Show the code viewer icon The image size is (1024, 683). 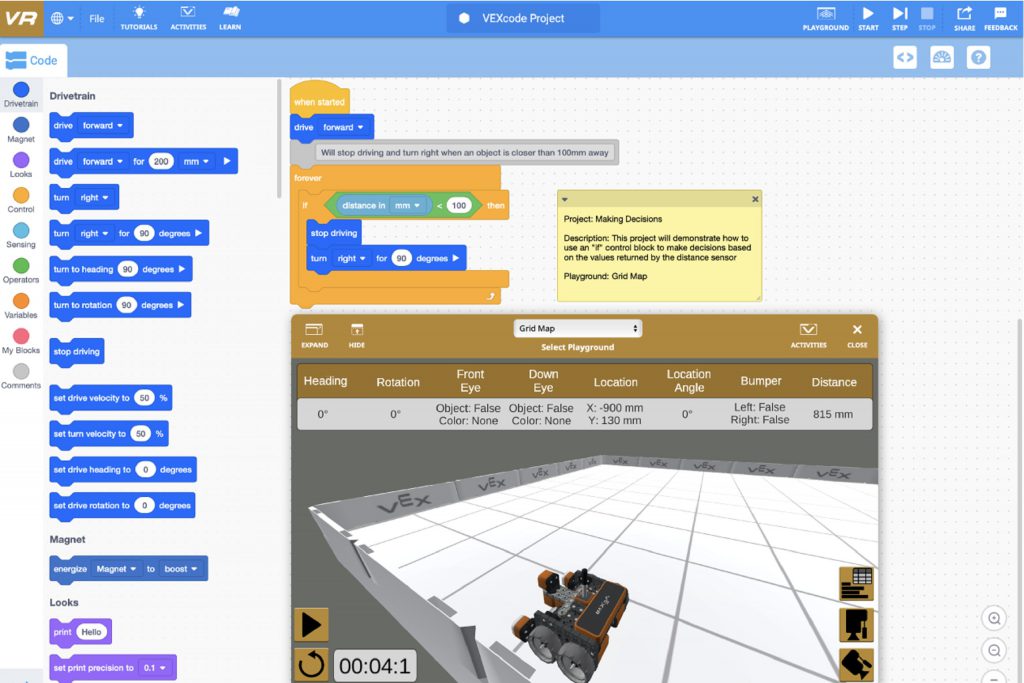coord(904,57)
